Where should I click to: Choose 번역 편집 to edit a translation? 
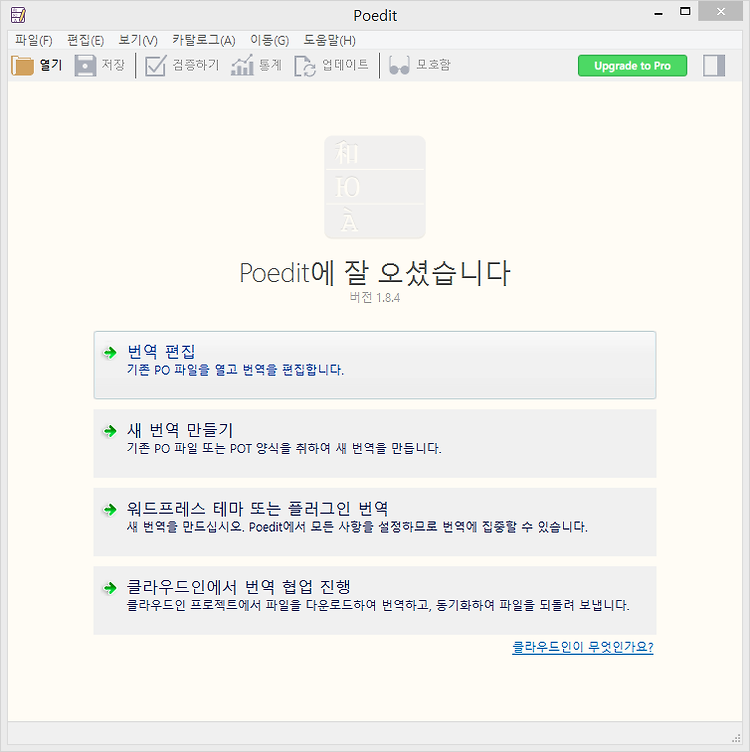click(x=375, y=365)
